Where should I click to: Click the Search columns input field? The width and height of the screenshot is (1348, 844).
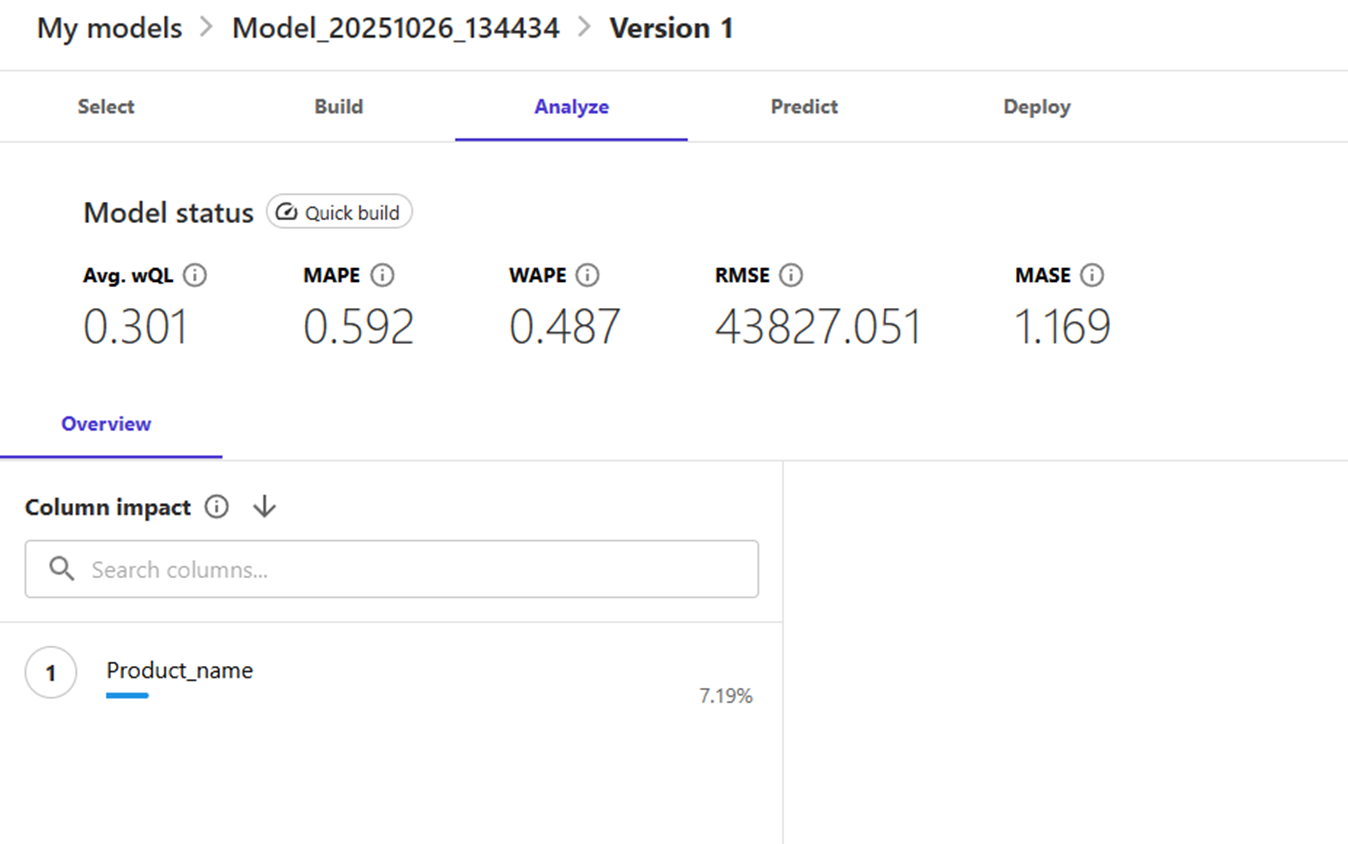click(410, 569)
